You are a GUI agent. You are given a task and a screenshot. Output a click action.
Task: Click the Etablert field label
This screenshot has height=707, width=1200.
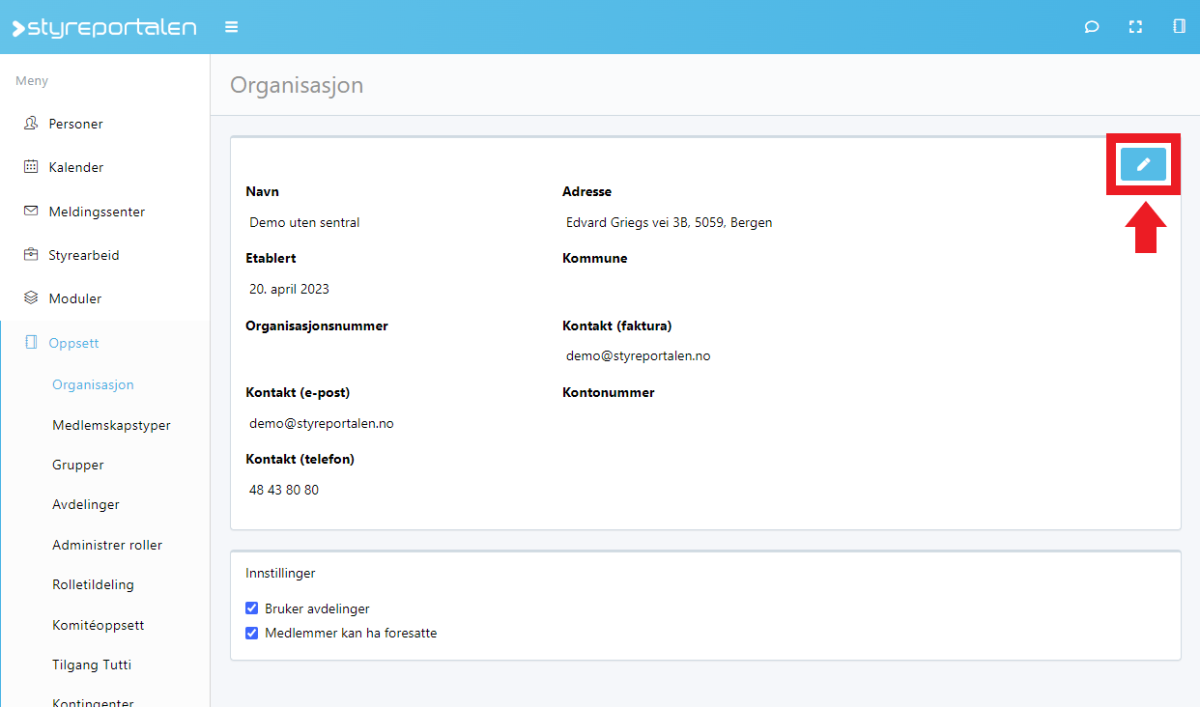click(271, 258)
